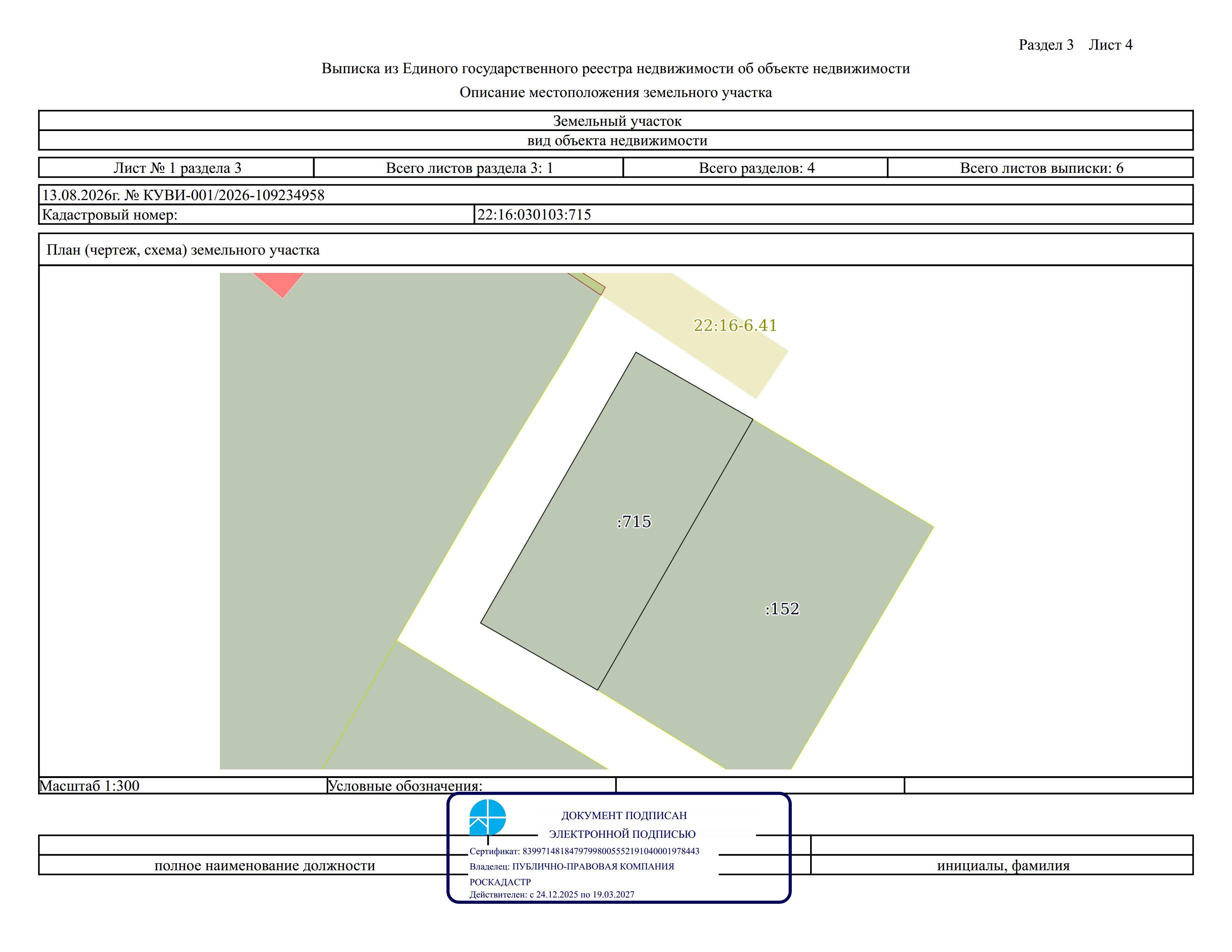Click the red triangle marker on plan
The image size is (1232, 952).
279,283
